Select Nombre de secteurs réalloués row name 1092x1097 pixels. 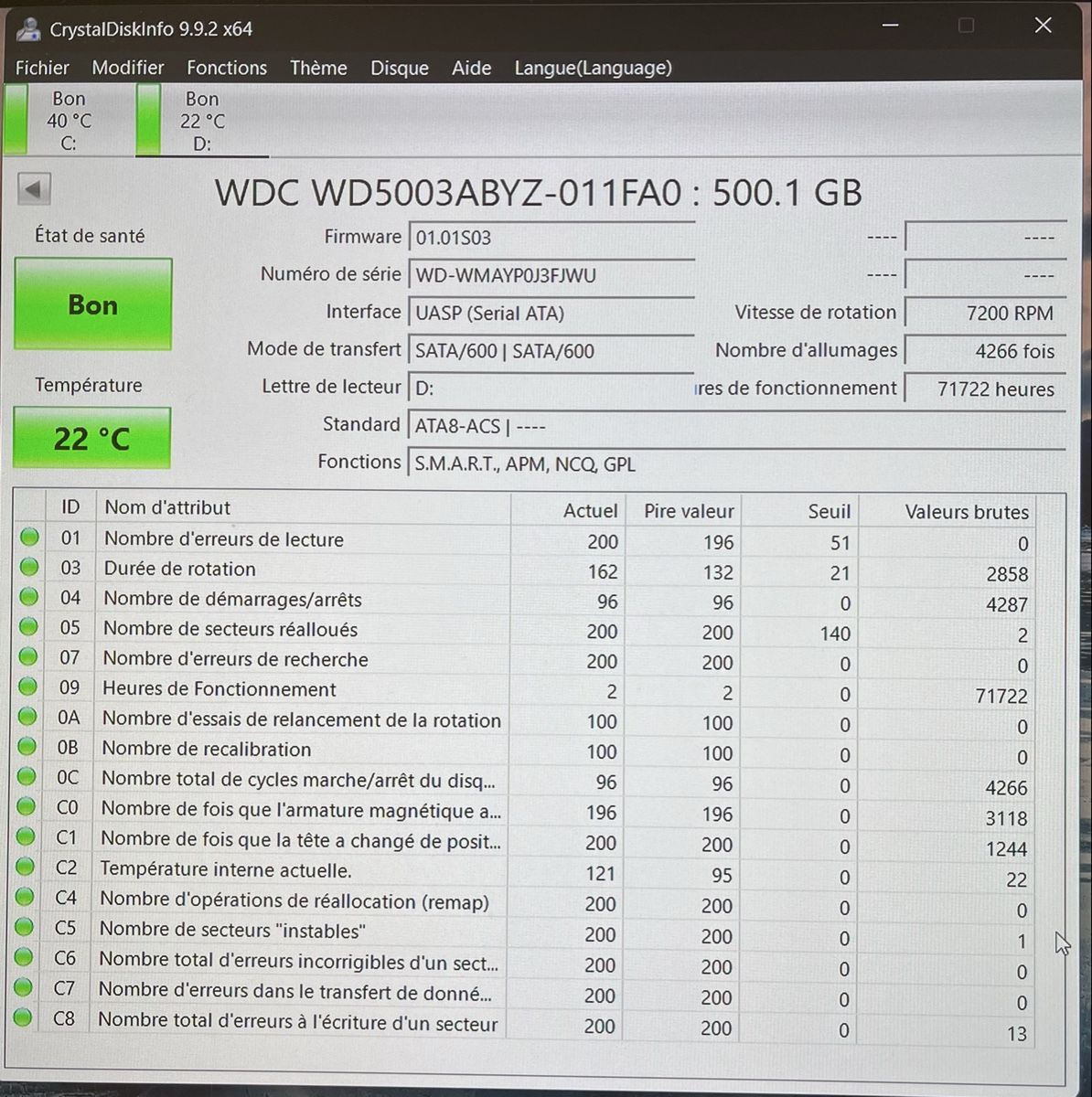coord(230,629)
